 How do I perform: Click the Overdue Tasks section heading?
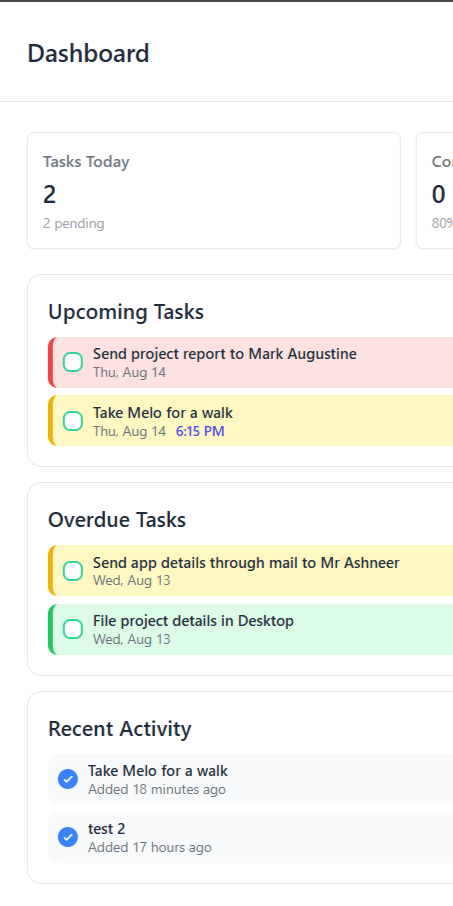pos(117,520)
